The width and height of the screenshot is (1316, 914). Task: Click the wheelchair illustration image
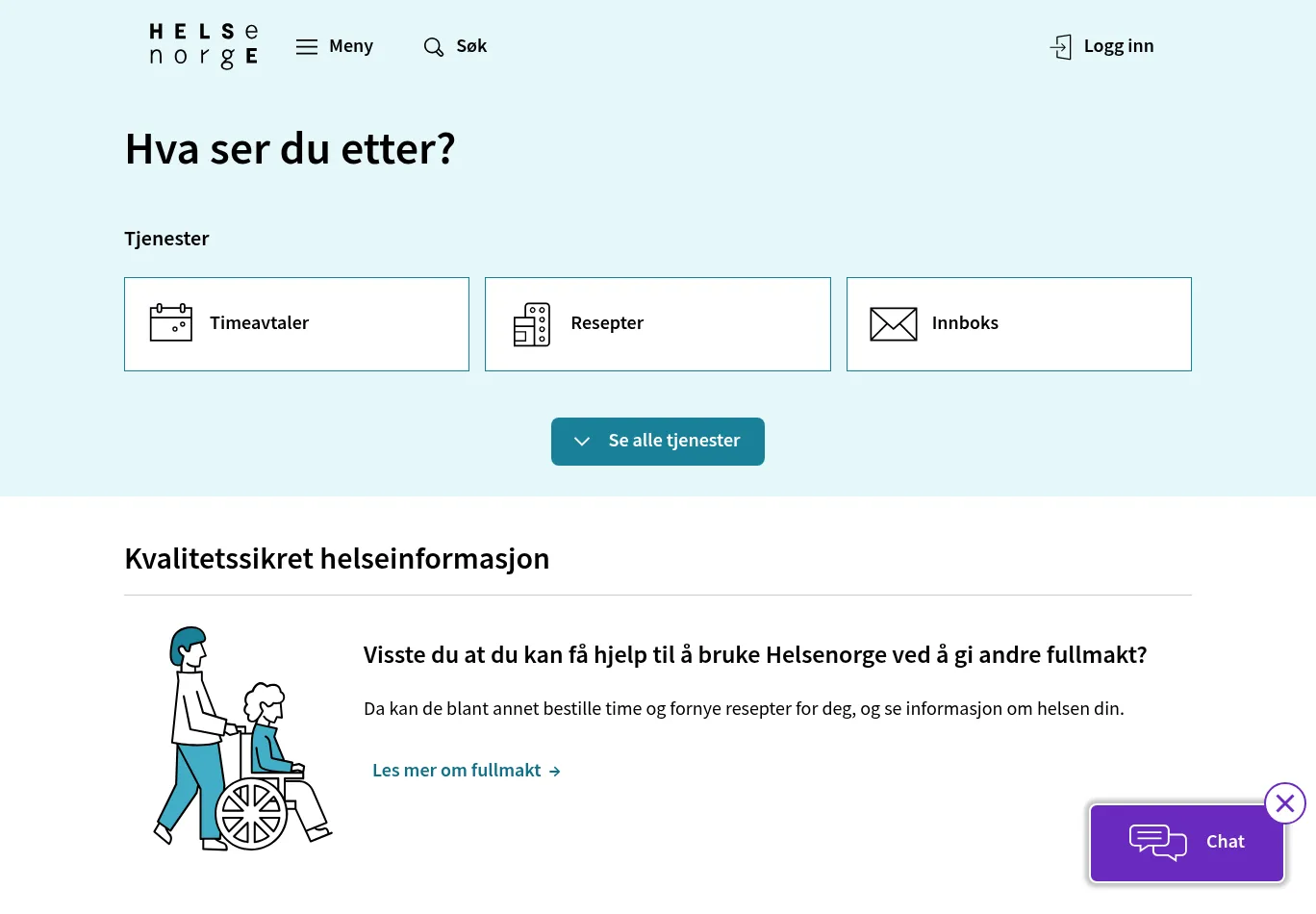[x=242, y=739]
